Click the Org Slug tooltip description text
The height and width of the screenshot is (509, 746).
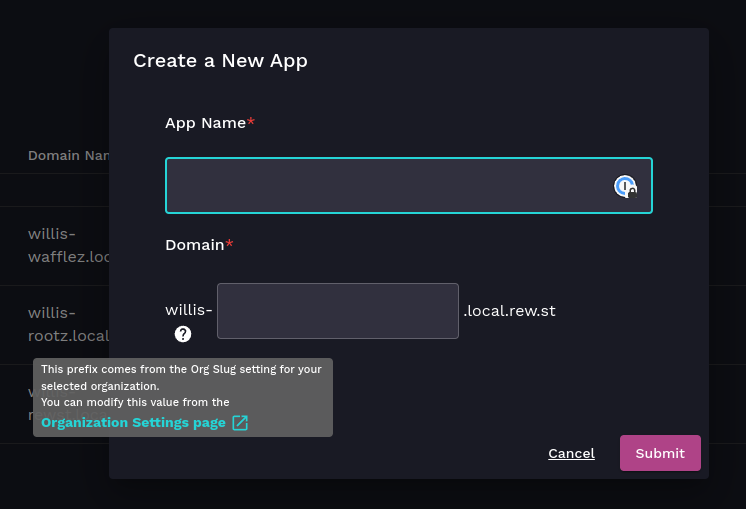click(180, 377)
